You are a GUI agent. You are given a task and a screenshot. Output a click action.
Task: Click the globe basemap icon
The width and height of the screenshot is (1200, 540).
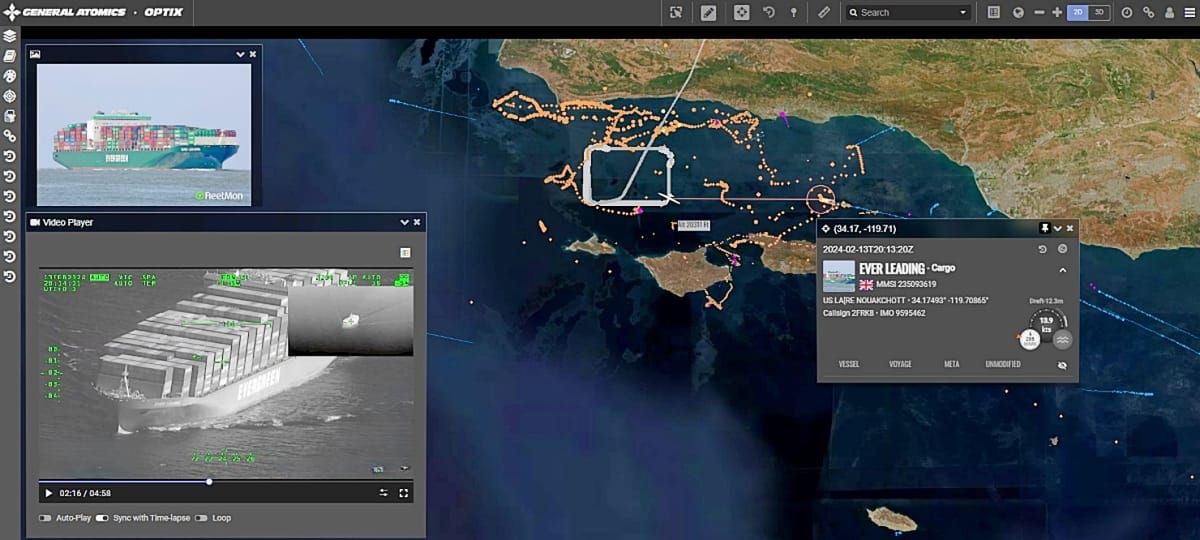click(x=1018, y=12)
